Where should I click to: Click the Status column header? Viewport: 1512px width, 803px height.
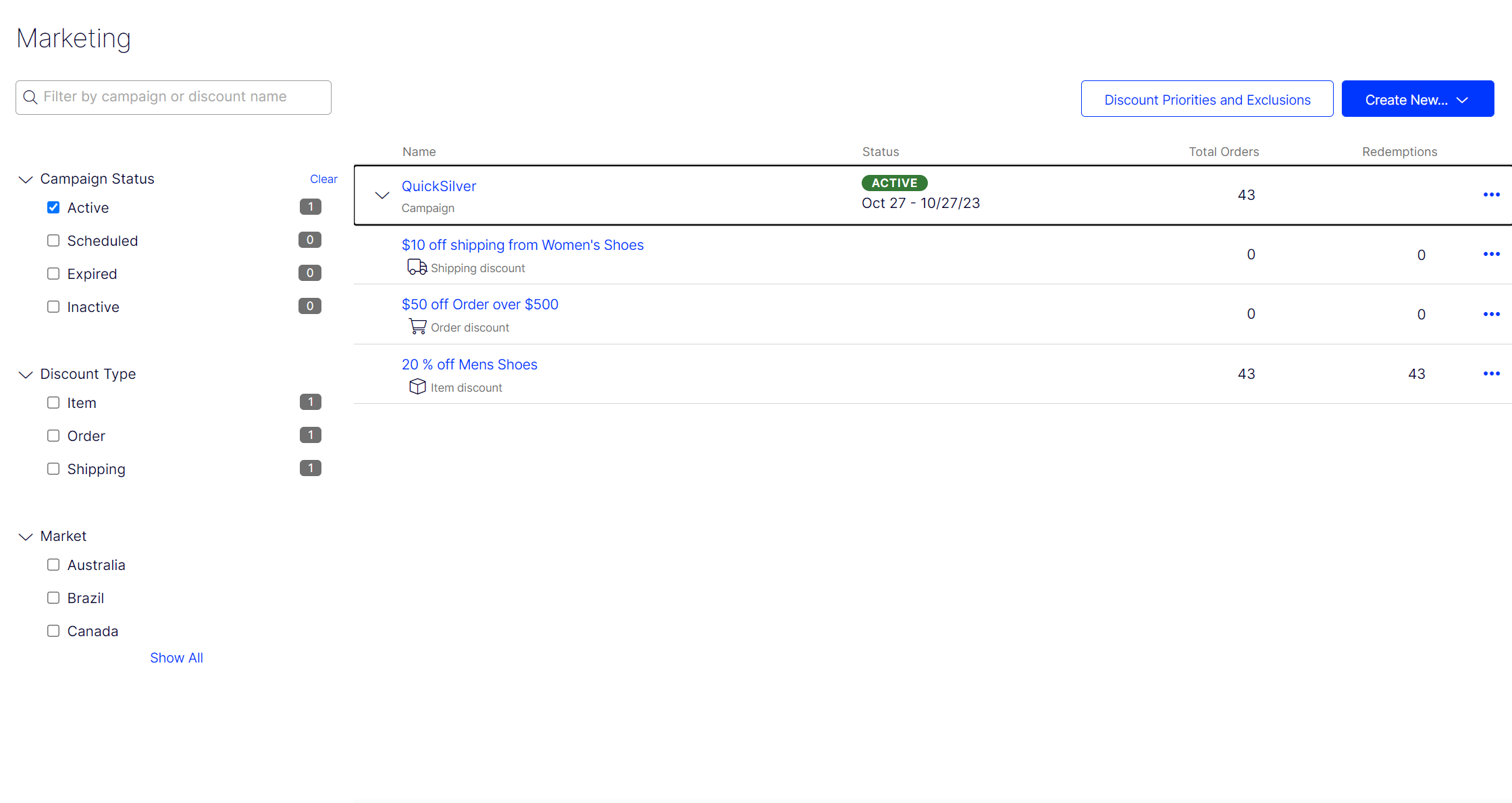pos(881,152)
